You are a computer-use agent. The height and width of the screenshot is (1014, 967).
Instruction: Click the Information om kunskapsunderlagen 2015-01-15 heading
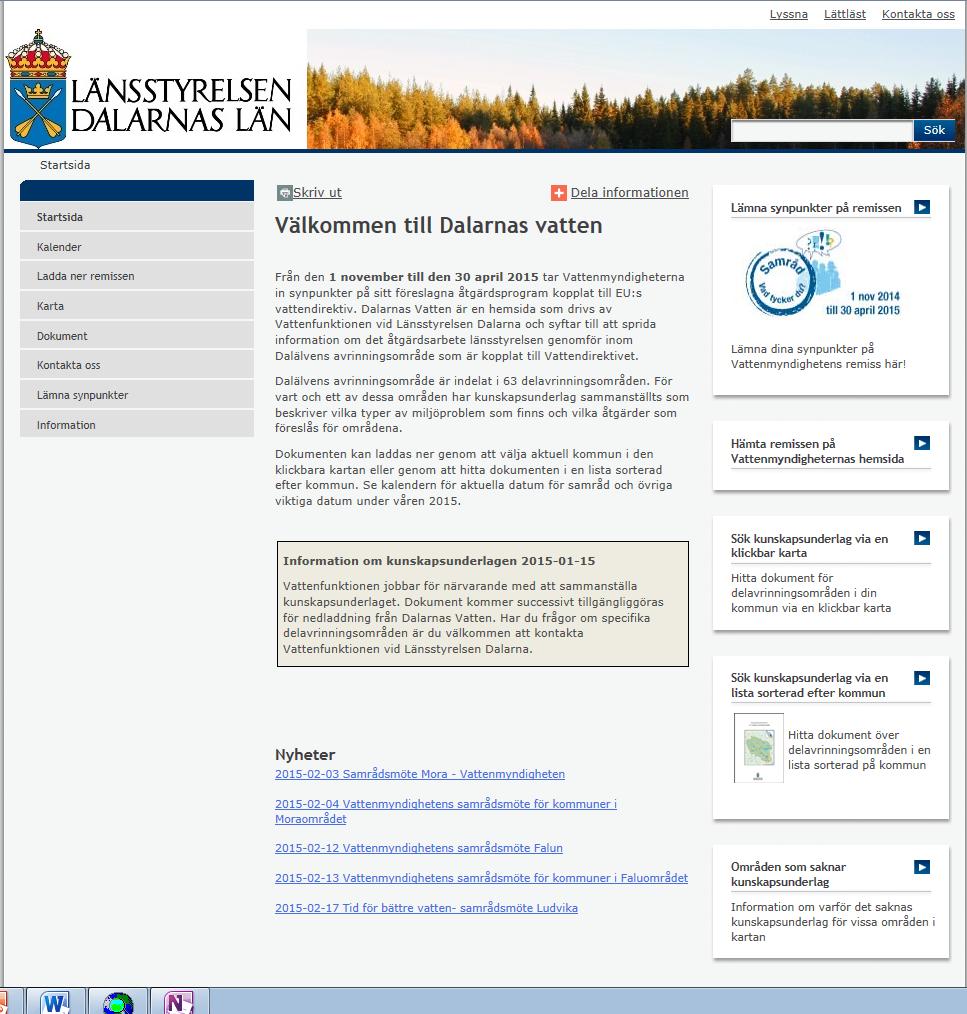point(439,561)
